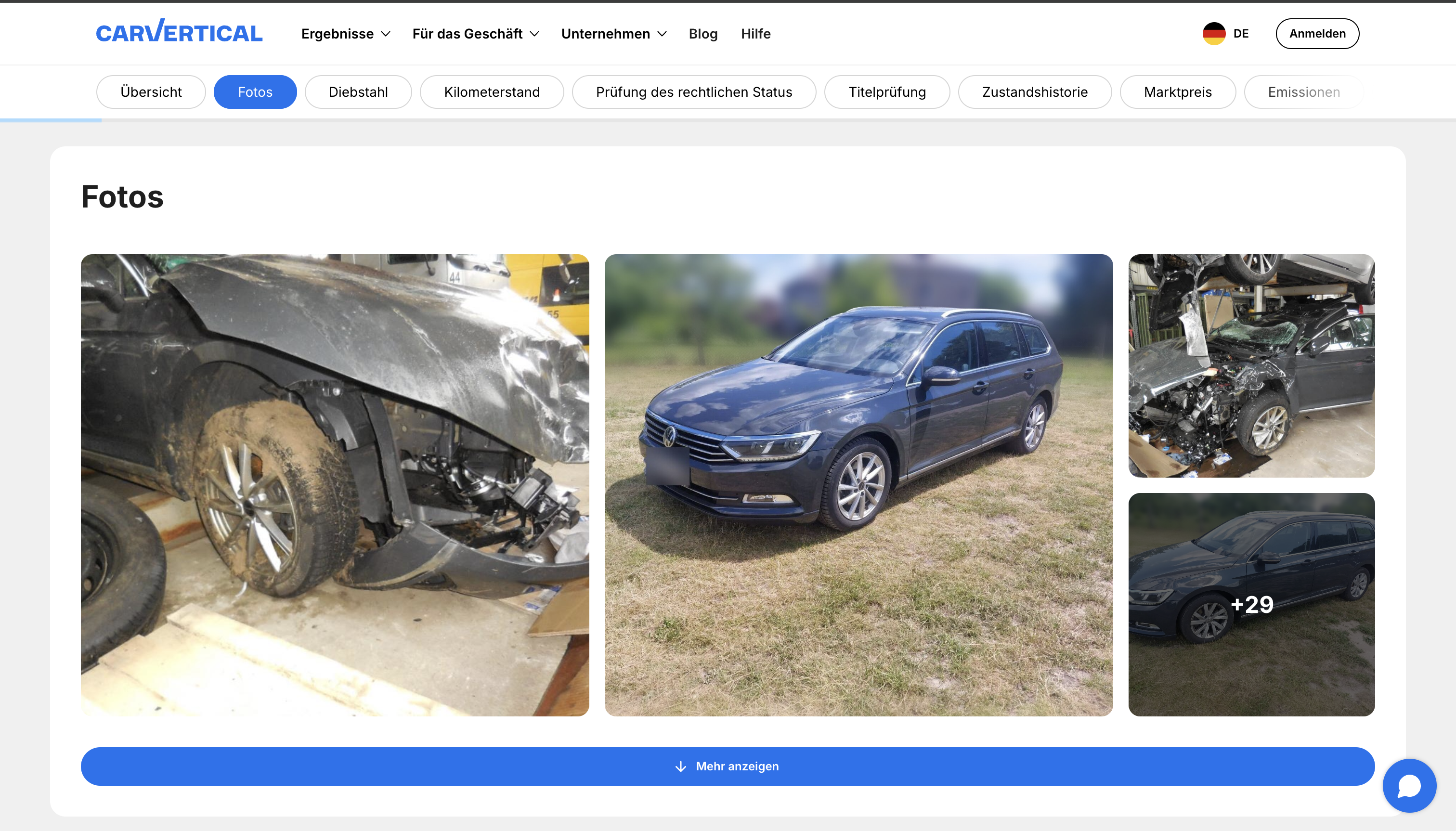Click the carVertical logo
The height and width of the screenshot is (831, 1456).
179,32
